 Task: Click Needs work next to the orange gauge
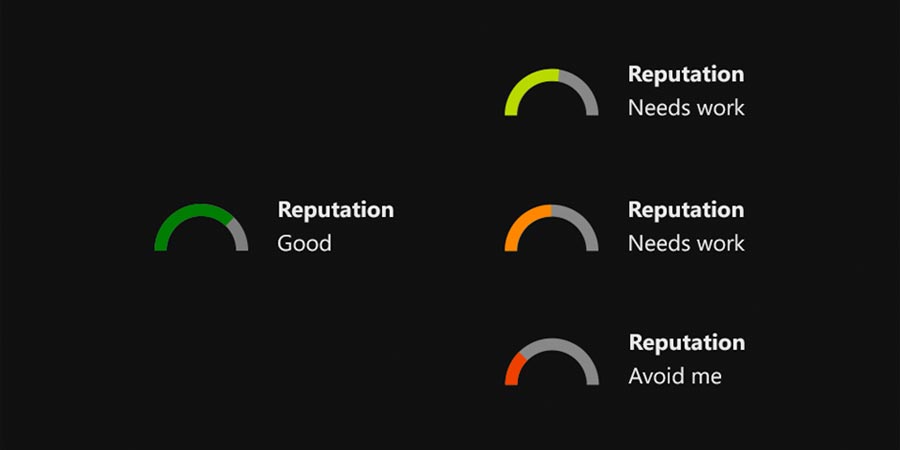(x=686, y=243)
